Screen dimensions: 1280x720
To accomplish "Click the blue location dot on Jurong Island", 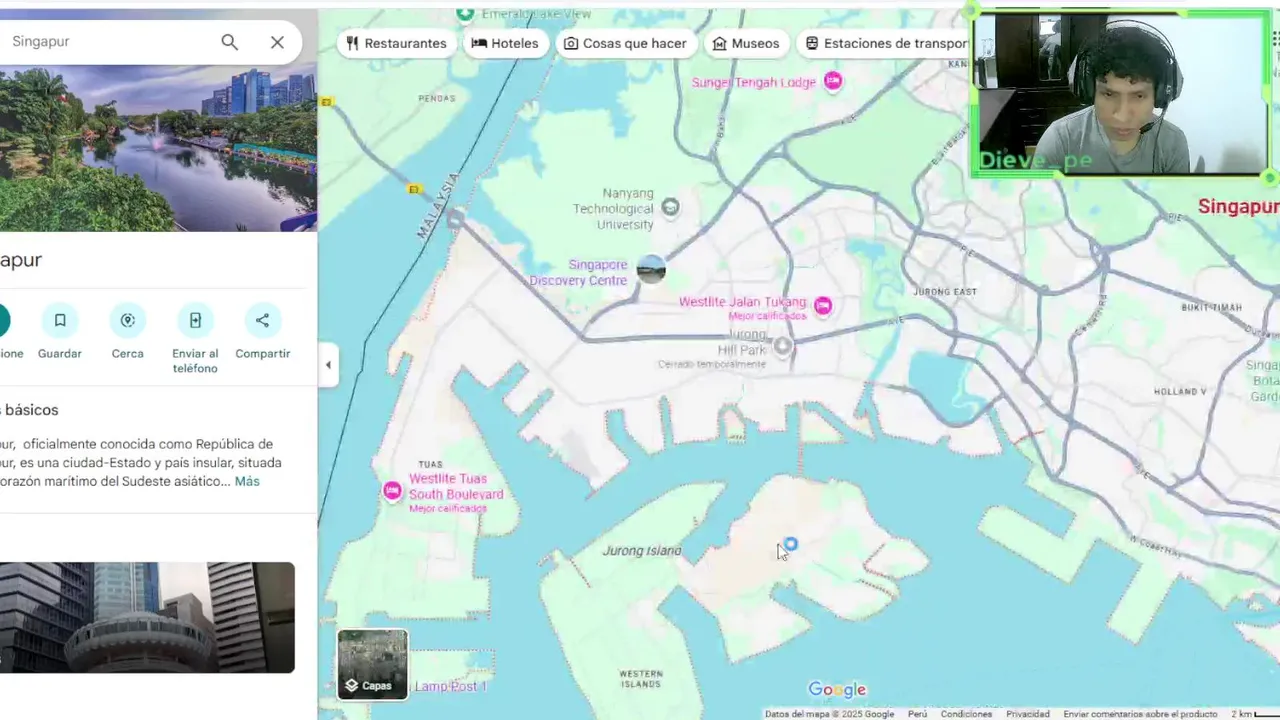I will point(790,544).
